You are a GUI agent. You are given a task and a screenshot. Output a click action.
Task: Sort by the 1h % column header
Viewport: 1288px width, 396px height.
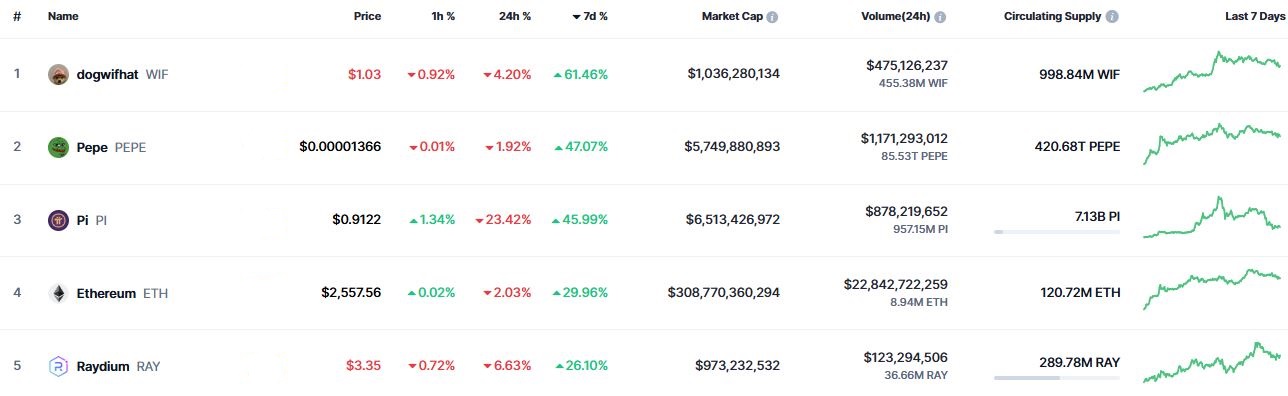tap(441, 17)
